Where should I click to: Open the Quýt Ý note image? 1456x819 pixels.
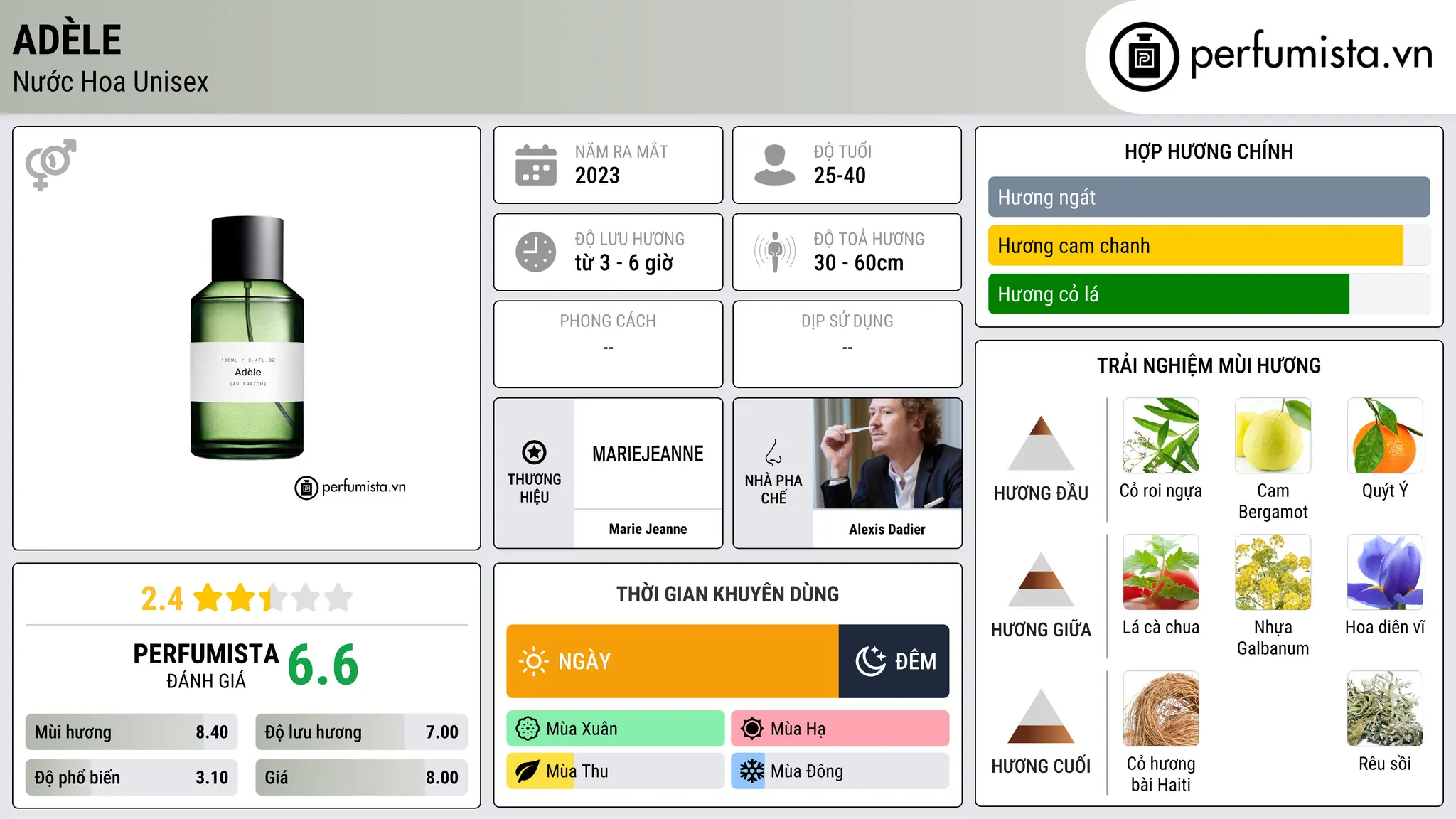(1385, 436)
